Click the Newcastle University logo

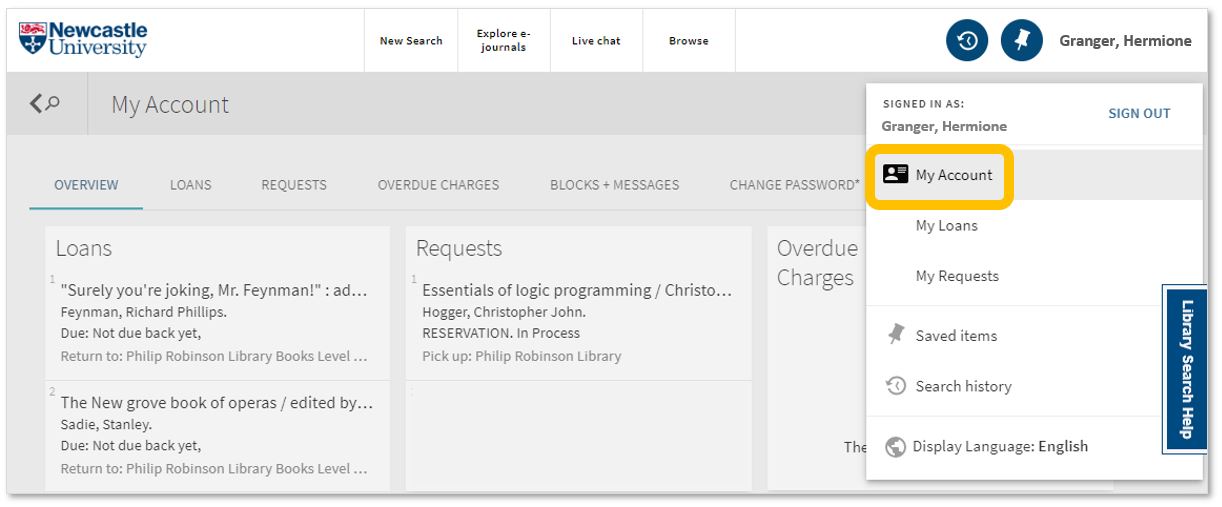click(x=83, y=40)
